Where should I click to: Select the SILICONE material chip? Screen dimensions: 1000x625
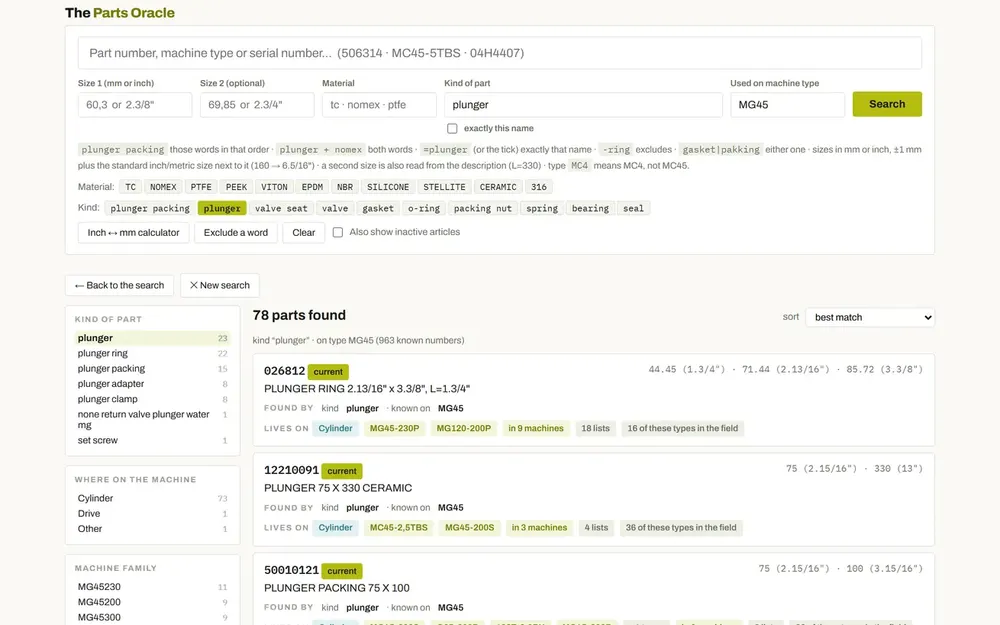pos(388,187)
